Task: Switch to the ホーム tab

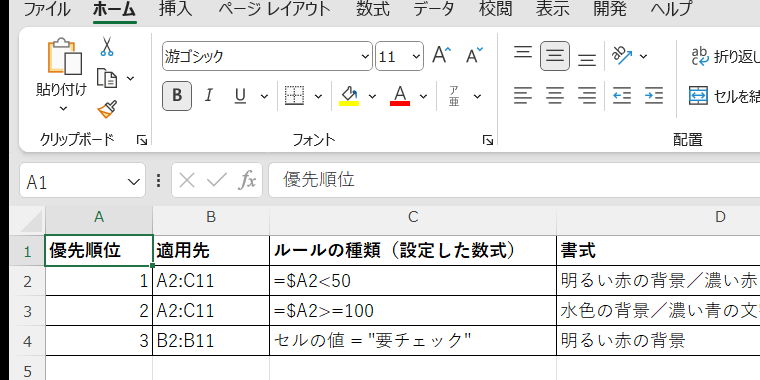Action: 114,9
